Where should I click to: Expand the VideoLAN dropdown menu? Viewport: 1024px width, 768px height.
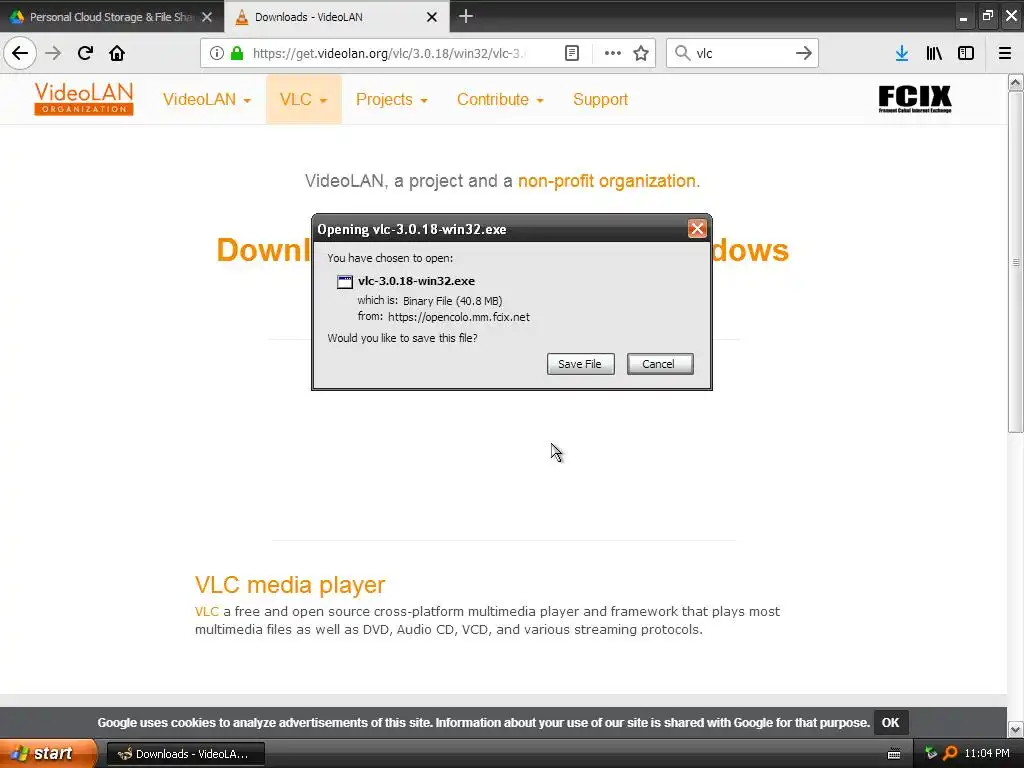click(x=207, y=99)
